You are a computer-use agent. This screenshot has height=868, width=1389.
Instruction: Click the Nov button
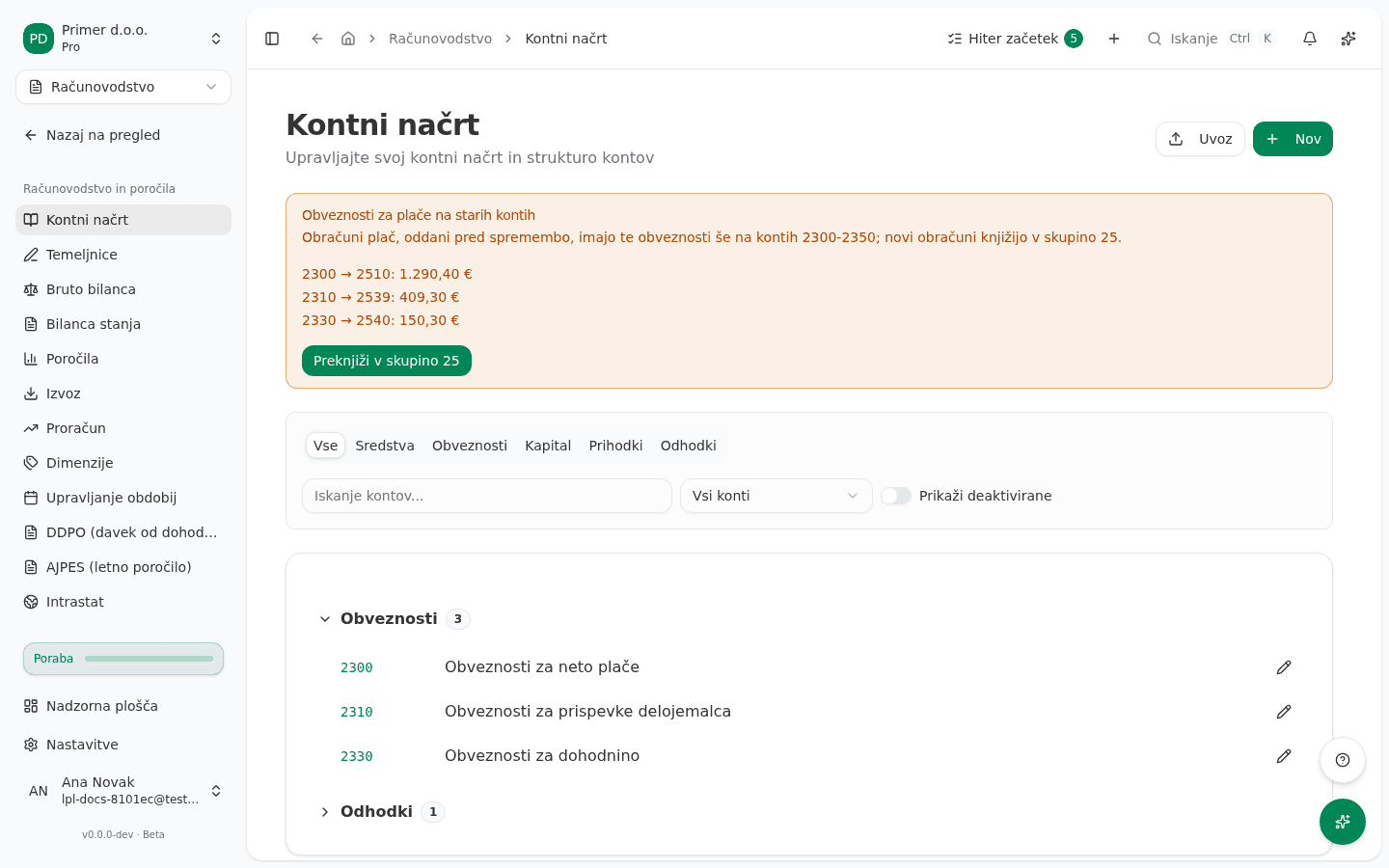[1293, 139]
